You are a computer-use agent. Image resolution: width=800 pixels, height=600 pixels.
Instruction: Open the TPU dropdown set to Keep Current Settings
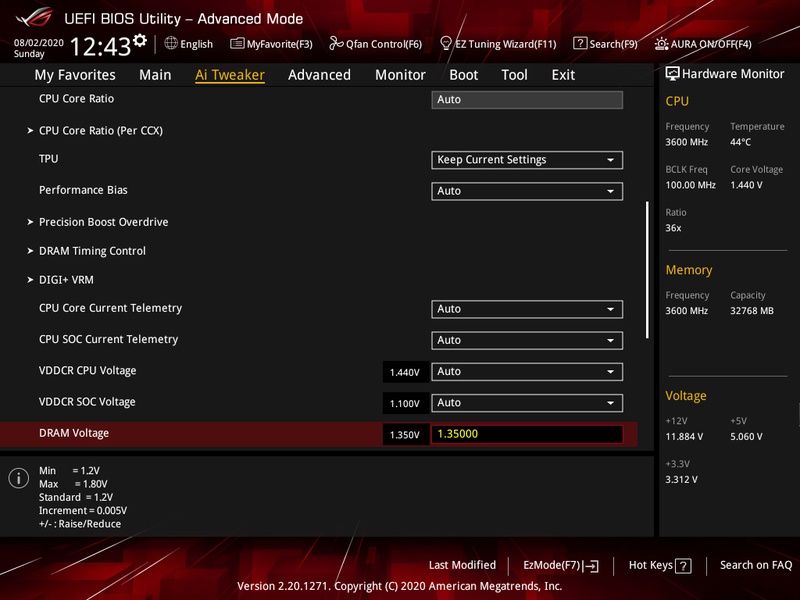(x=527, y=160)
